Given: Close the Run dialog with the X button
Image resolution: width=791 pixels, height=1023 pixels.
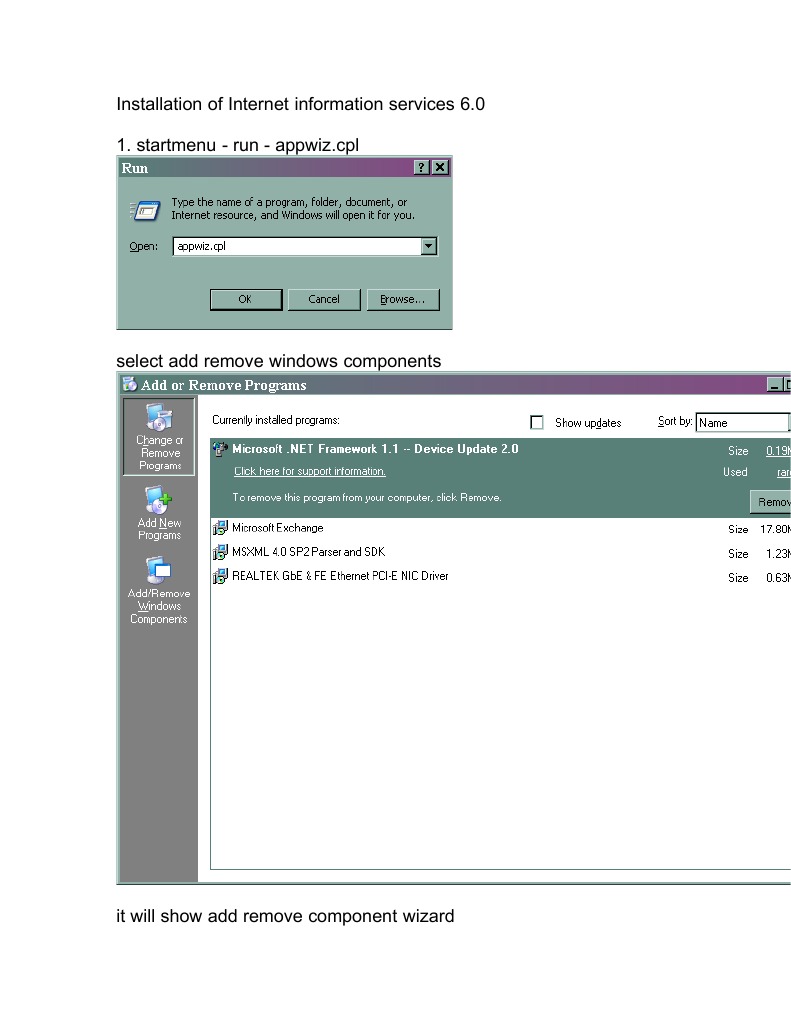Looking at the screenshot, I should pos(441,168).
